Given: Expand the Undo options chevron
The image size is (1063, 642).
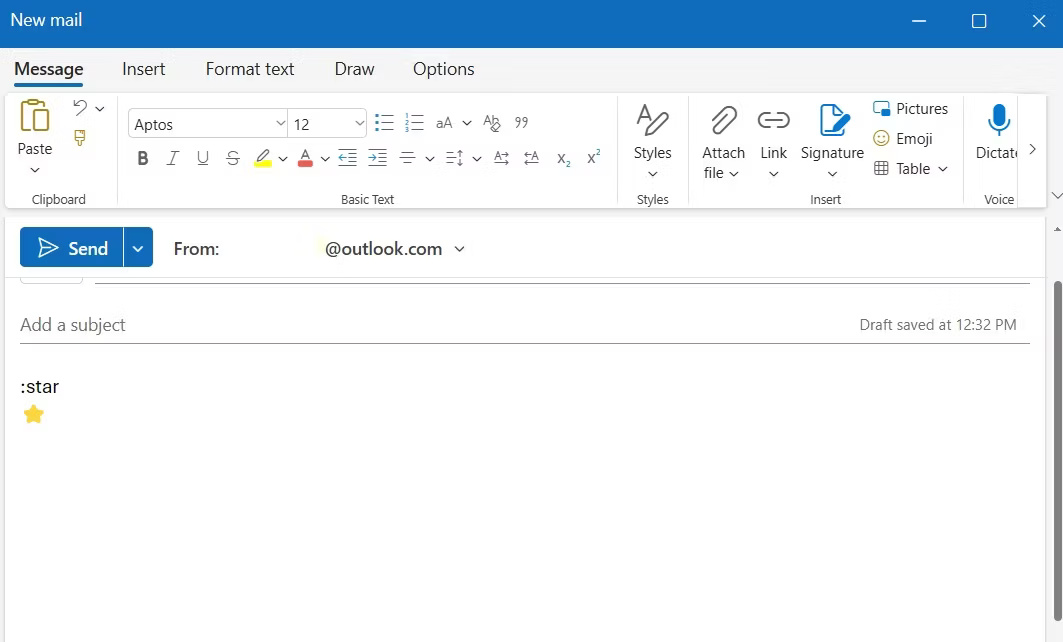Looking at the screenshot, I should (x=100, y=108).
